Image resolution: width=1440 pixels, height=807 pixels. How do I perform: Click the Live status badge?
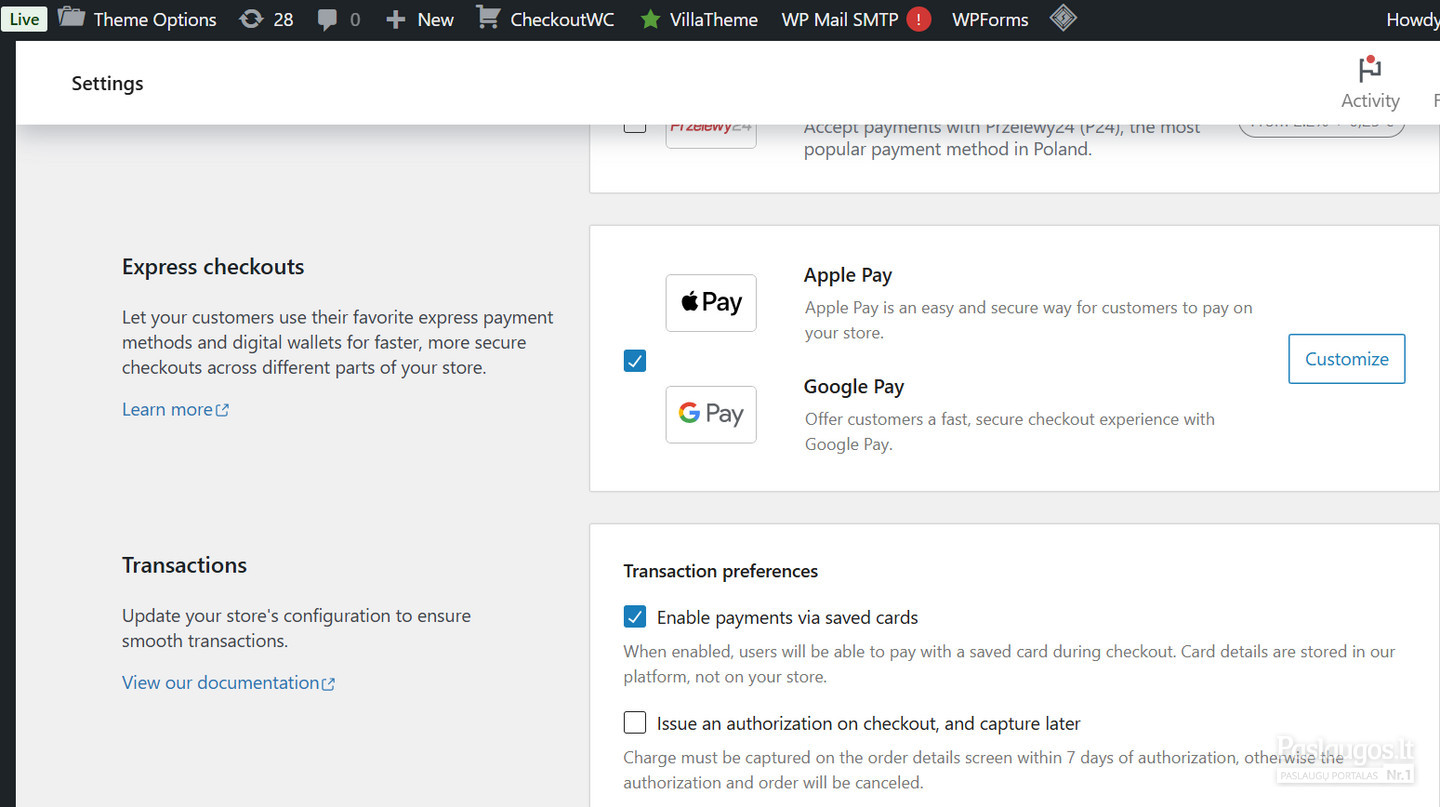click(x=24, y=19)
